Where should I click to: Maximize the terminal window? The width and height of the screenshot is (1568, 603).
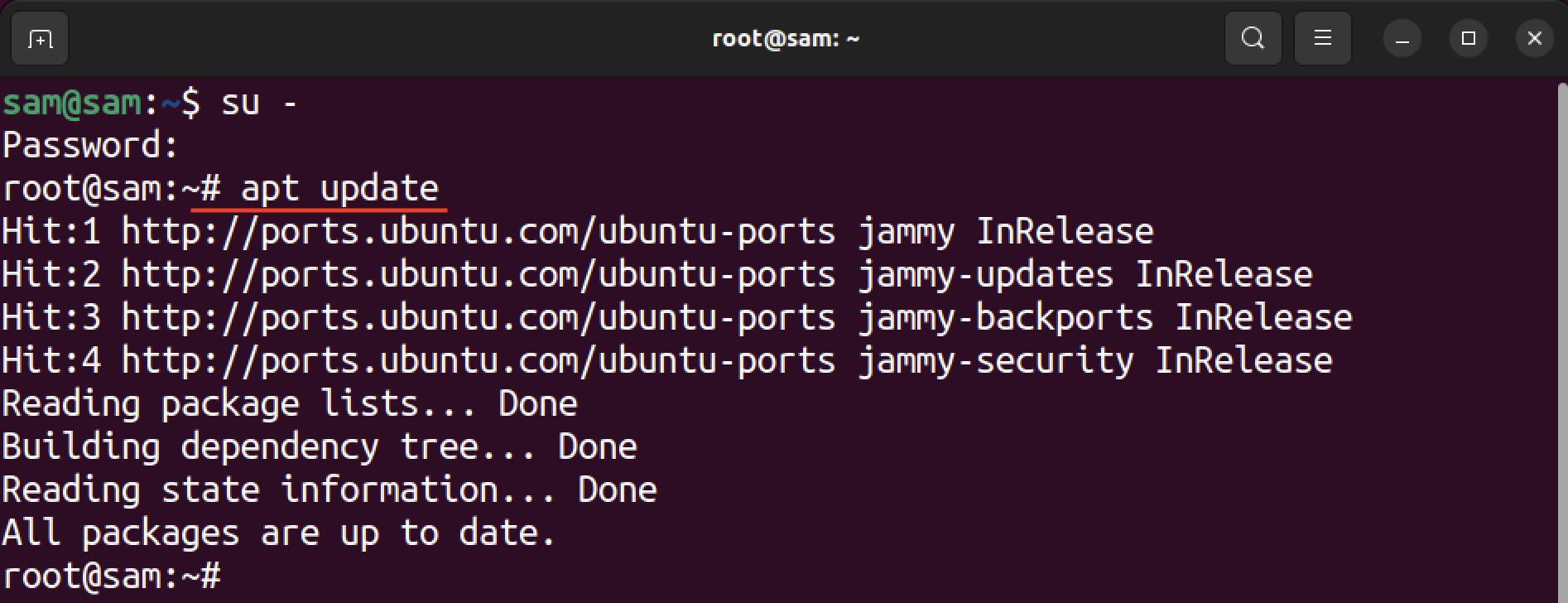1468,37
